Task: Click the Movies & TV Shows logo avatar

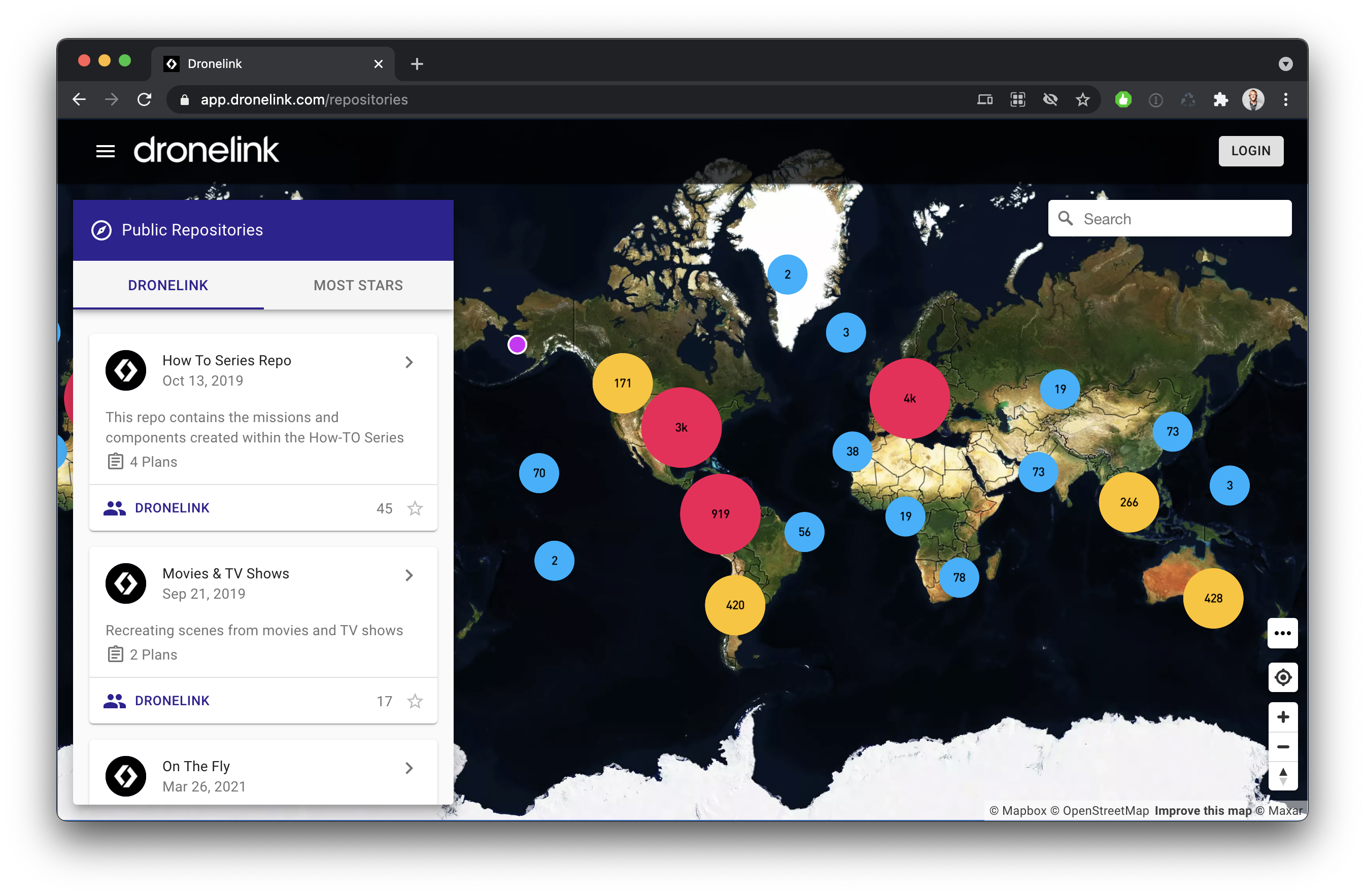Action: pyautogui.click(x=126, y=583)
